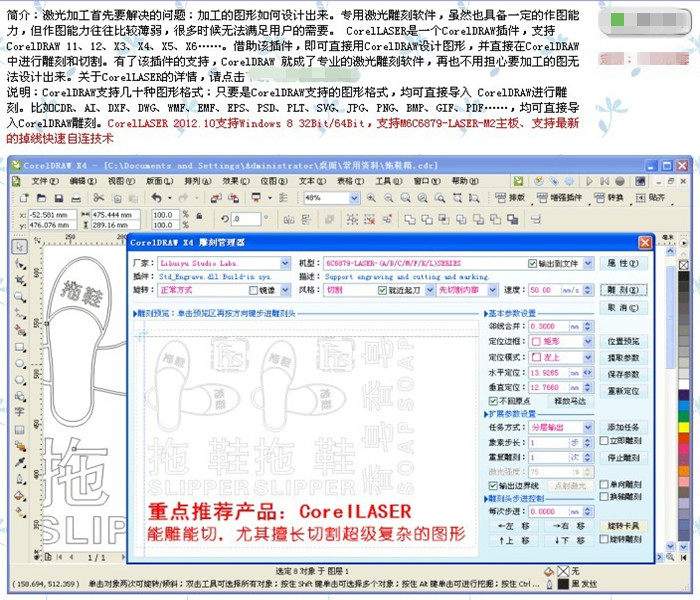Toggle the 就近起刀 checkbox
The height and width of the screenshot is (600, 700).
click(x=382, y=291)
